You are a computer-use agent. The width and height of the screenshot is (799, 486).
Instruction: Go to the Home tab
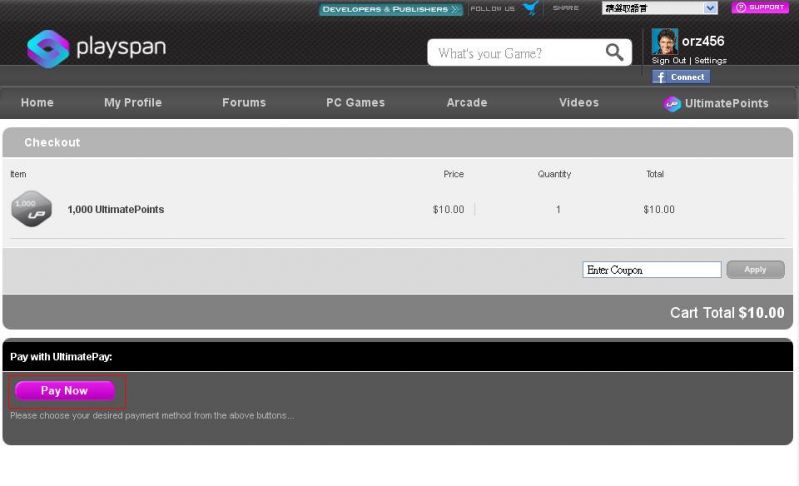pos(37,103)
